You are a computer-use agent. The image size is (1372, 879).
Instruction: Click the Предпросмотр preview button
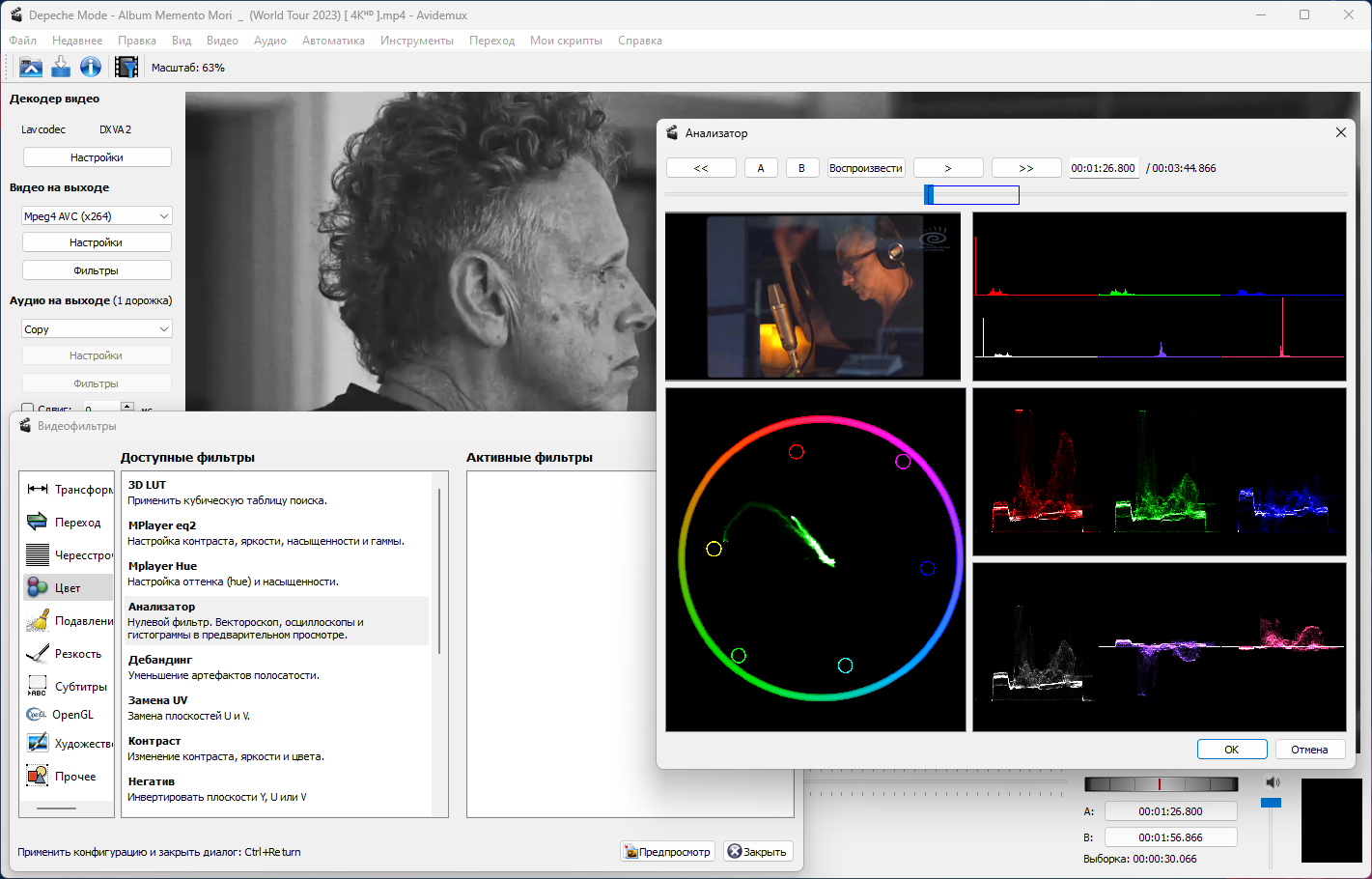[668, 851]
